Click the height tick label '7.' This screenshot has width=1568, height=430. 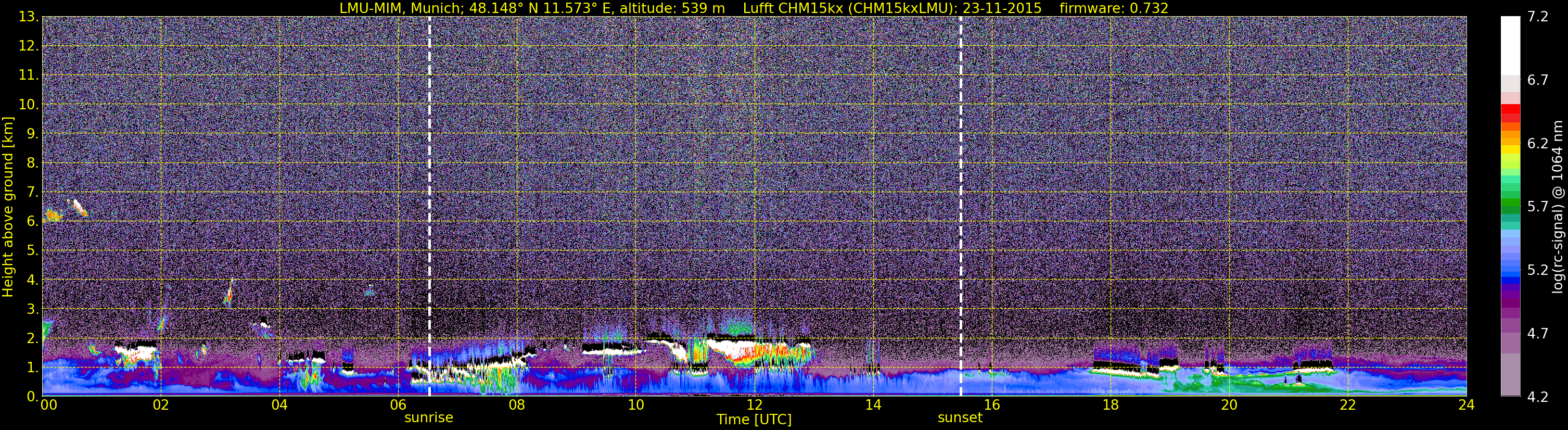click(x=32, y=192)
